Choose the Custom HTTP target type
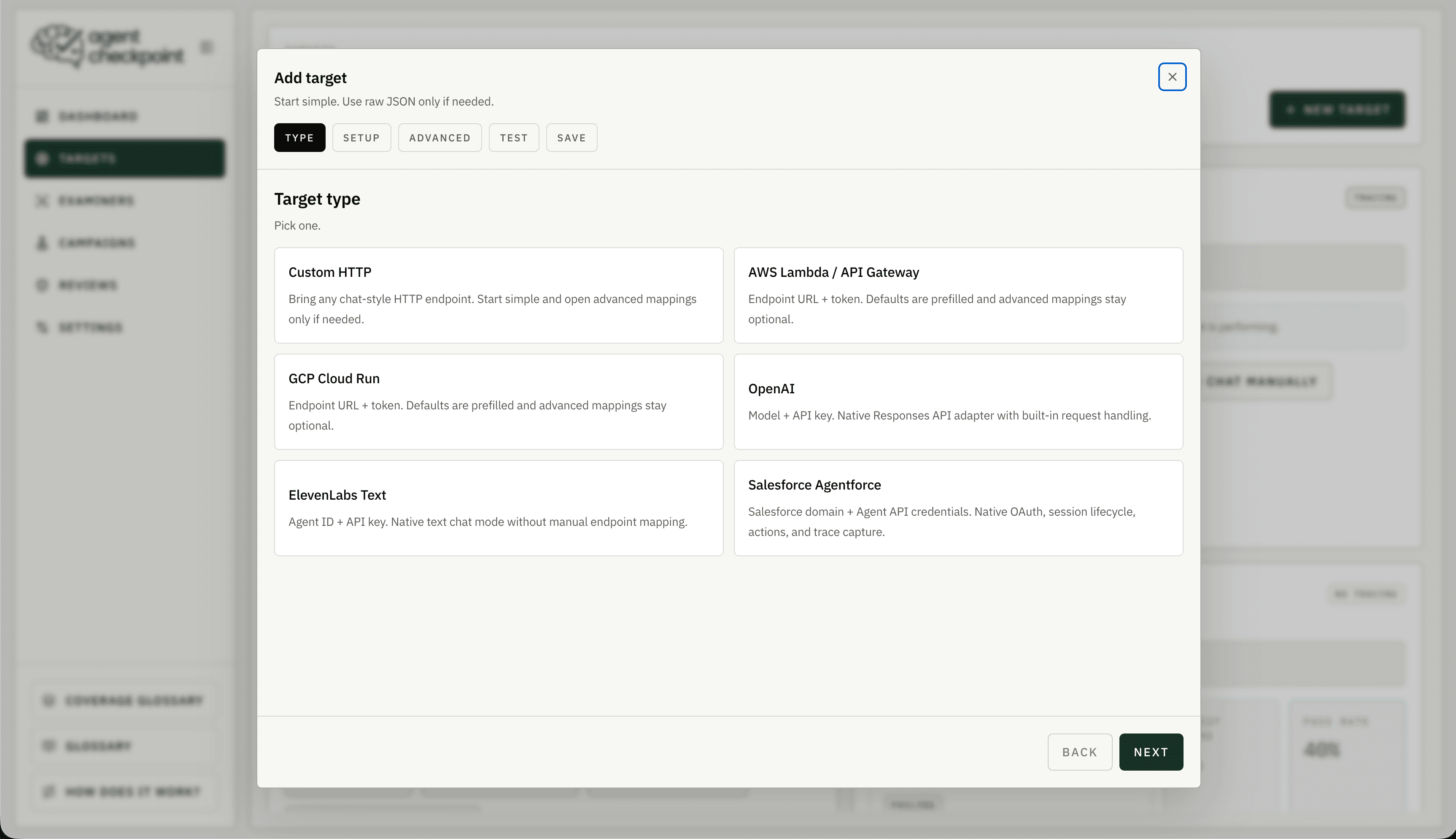This screenshot has height=839, width=1456. click(x=499, y=295)
